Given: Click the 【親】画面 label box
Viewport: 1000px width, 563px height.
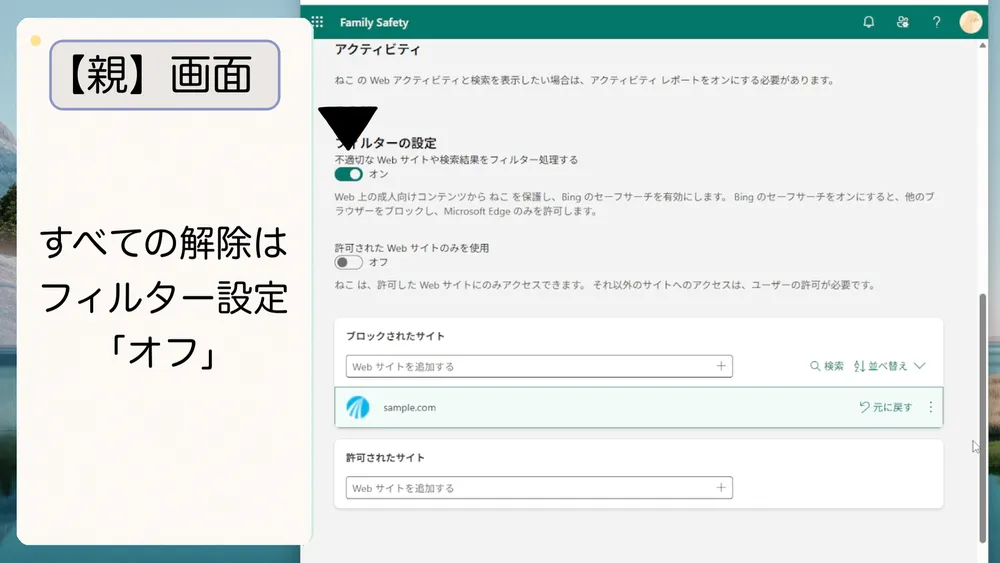Looking at the screenshot, I should click(165, 75).
